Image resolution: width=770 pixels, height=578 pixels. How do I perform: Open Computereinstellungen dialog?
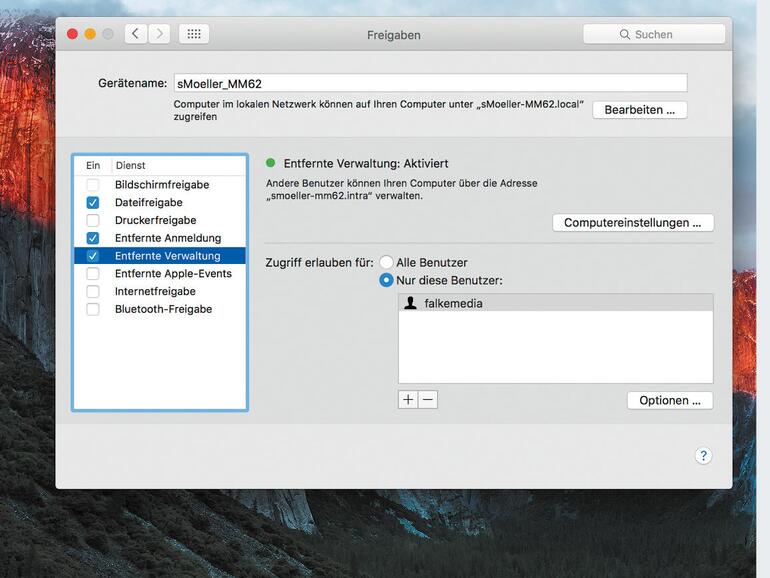(x=633, y=223)
